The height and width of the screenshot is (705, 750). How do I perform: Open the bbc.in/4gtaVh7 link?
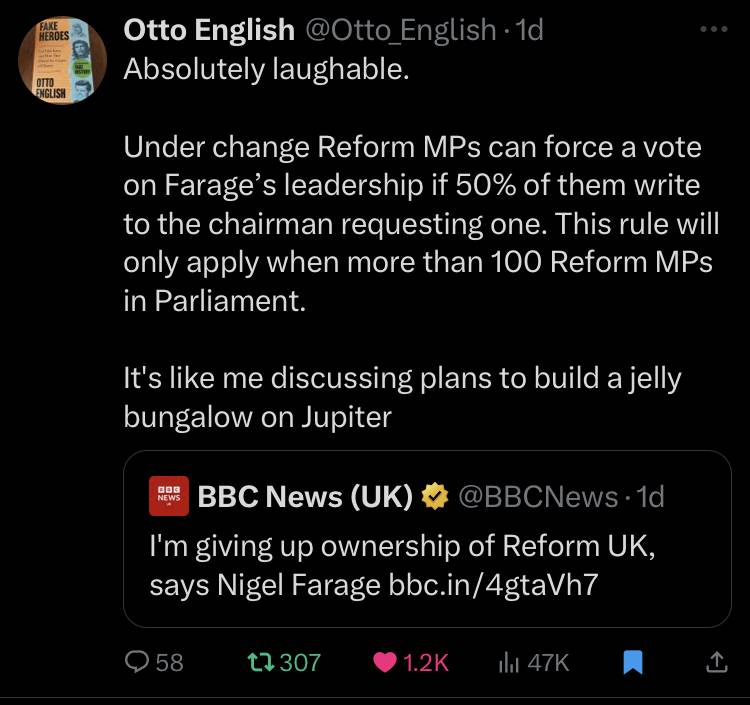point(493,584)
